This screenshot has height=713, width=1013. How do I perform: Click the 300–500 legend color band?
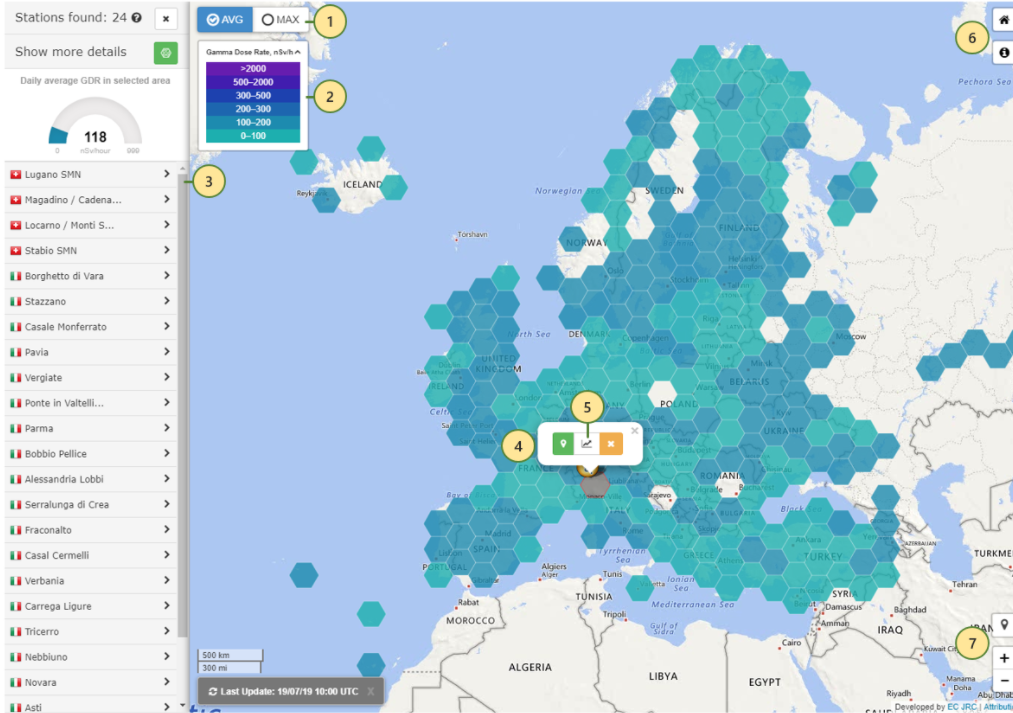pos(253,96)
